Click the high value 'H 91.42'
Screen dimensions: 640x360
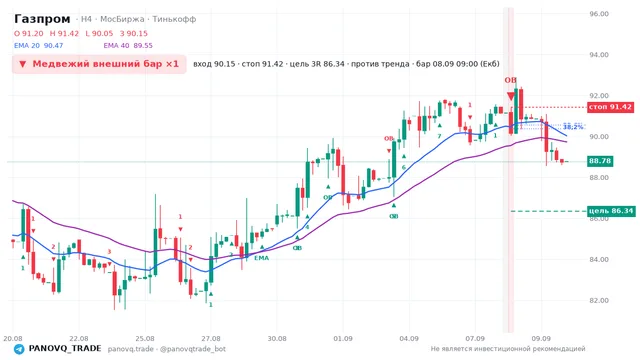(64, 33)
